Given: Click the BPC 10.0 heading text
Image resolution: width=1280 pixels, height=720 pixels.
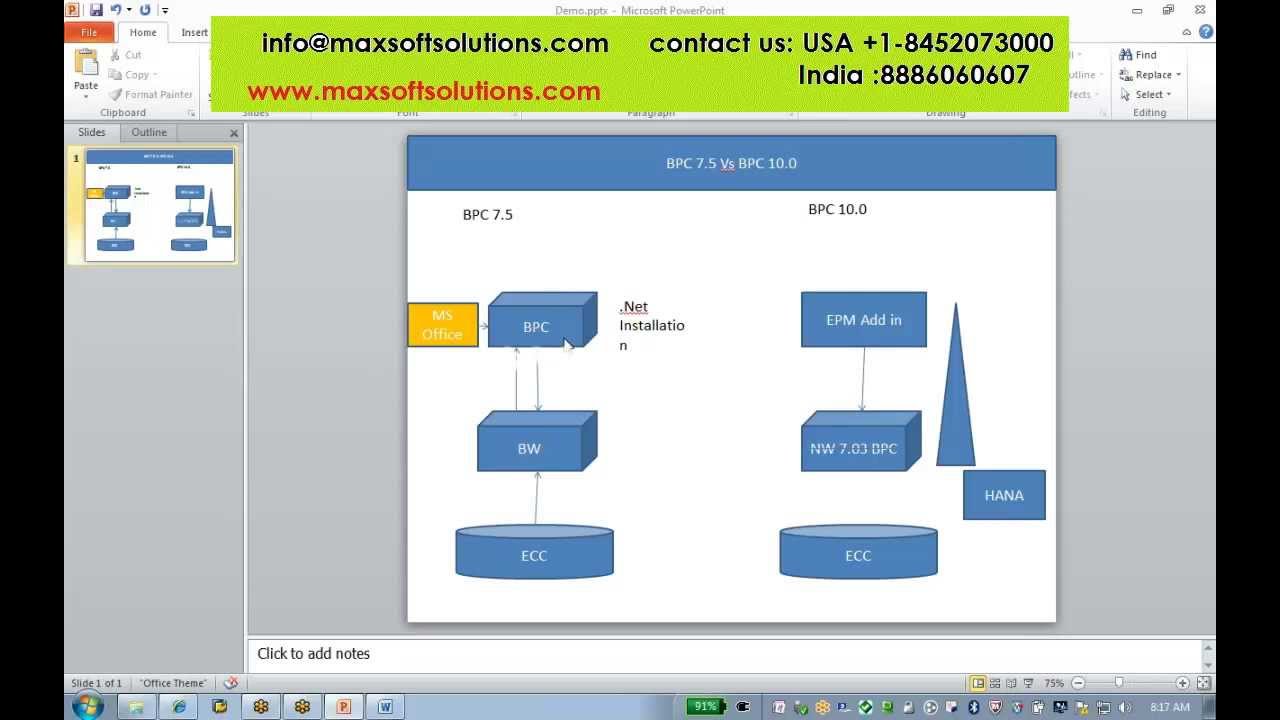Looking at the screenshot, I should click(837, 209).
